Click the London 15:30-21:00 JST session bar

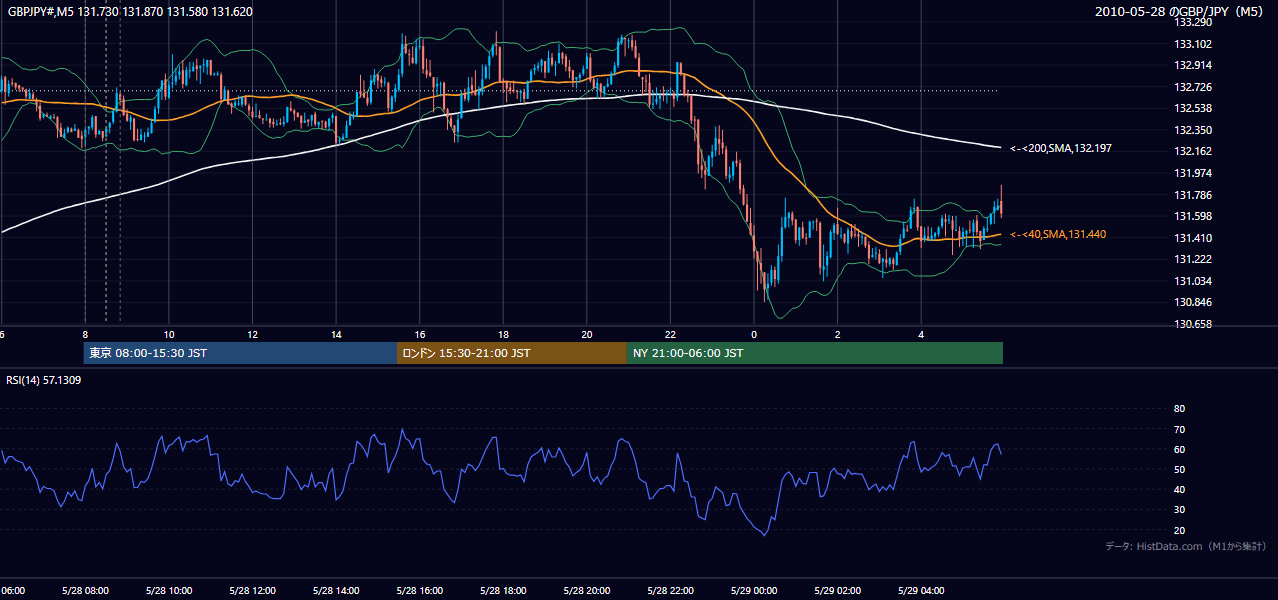(512, 353)
